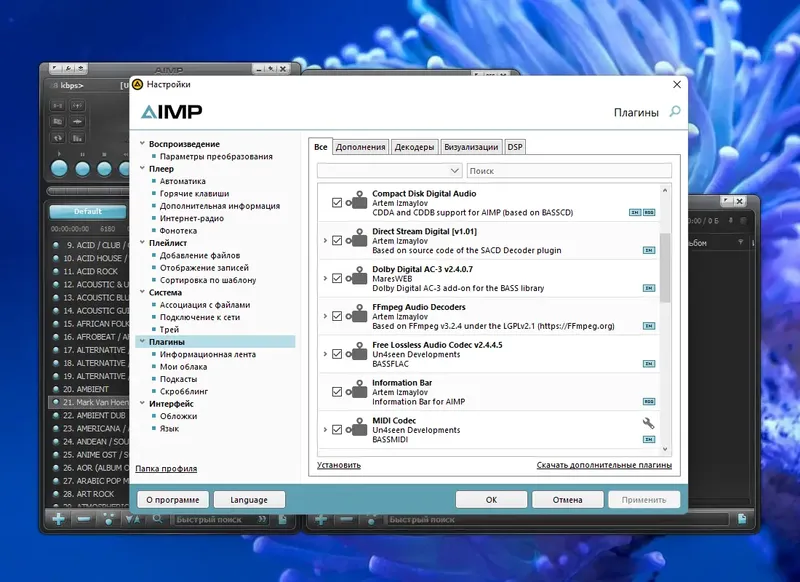Select Интернет-радио in the settings tree

tap(192, 218)
